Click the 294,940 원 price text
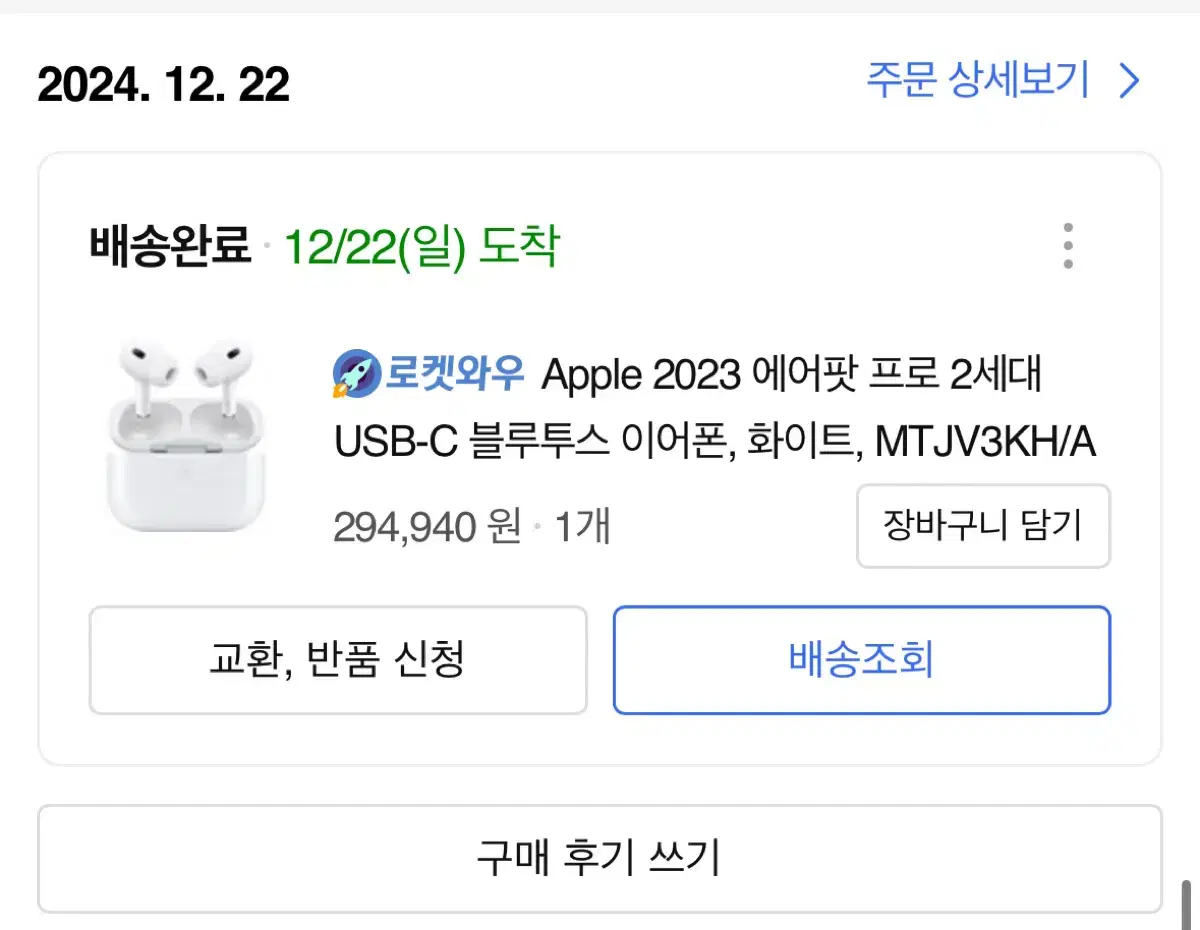The width and height of the screenshot is (1200, 930). pos(427,526)
